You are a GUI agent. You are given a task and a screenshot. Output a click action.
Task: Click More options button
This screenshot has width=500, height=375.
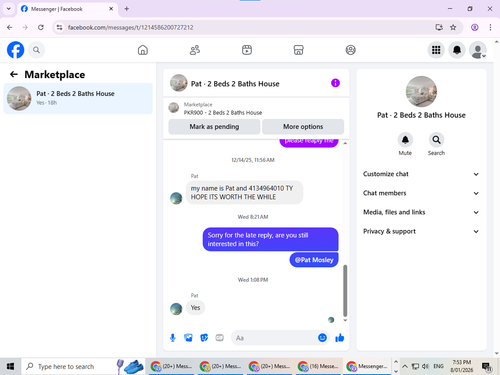tap(303, 127)
